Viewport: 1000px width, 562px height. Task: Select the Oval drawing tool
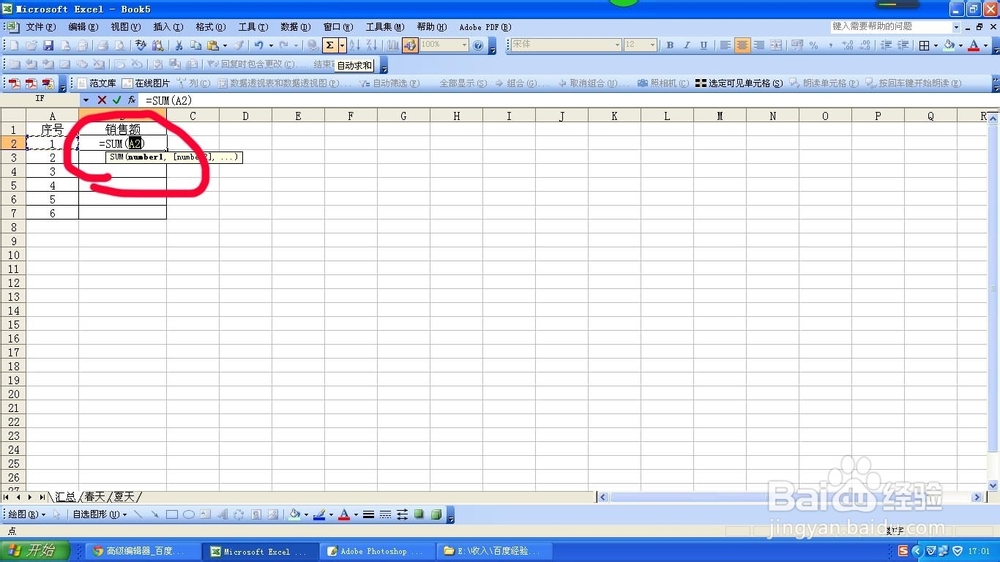[189, 514]
